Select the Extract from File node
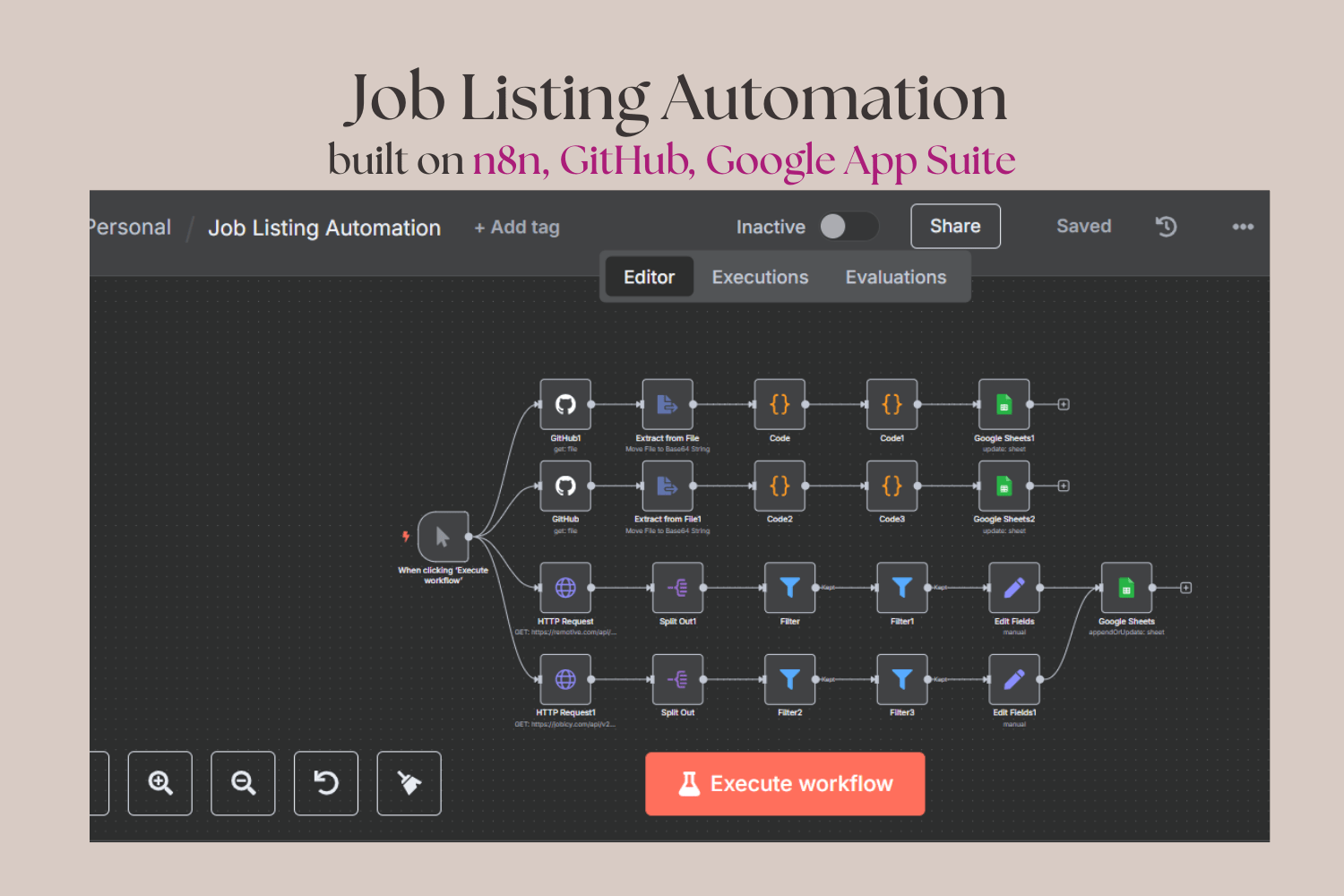Screen dimensions: 1344x896 tap(667, 405)
